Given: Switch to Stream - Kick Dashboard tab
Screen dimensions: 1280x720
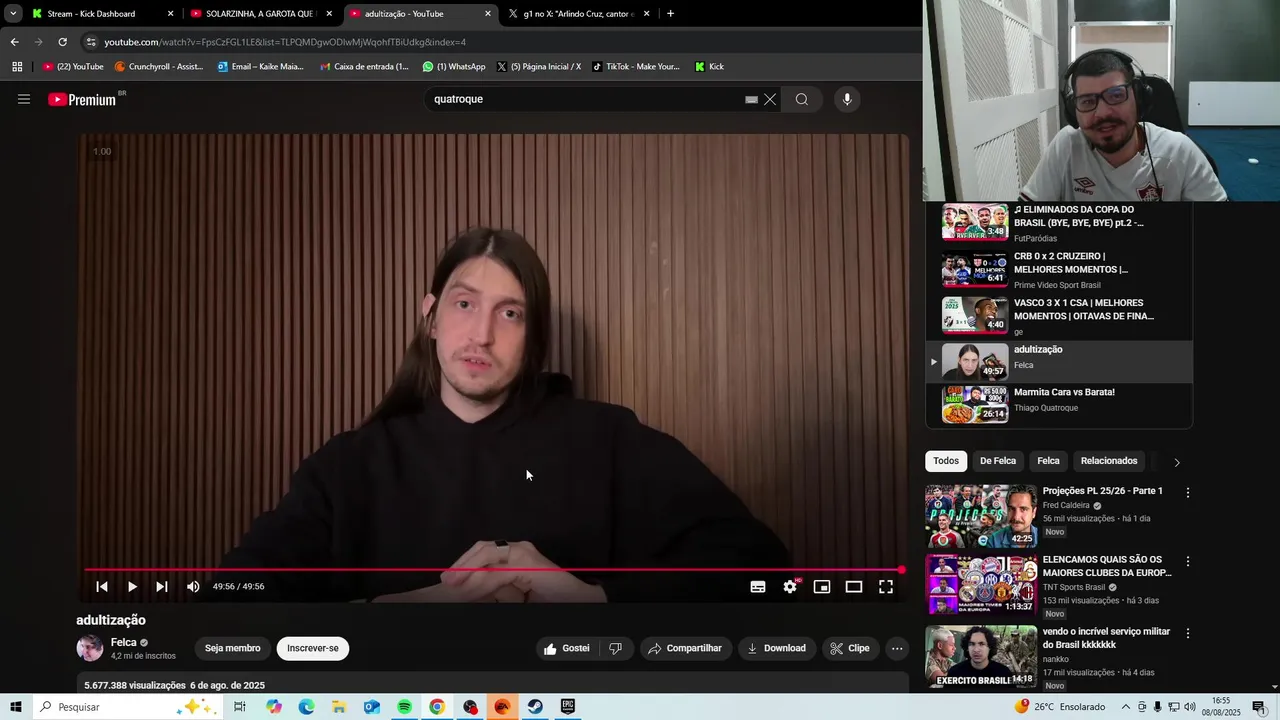Looking at the screenshot, I should tap(103, 14).
